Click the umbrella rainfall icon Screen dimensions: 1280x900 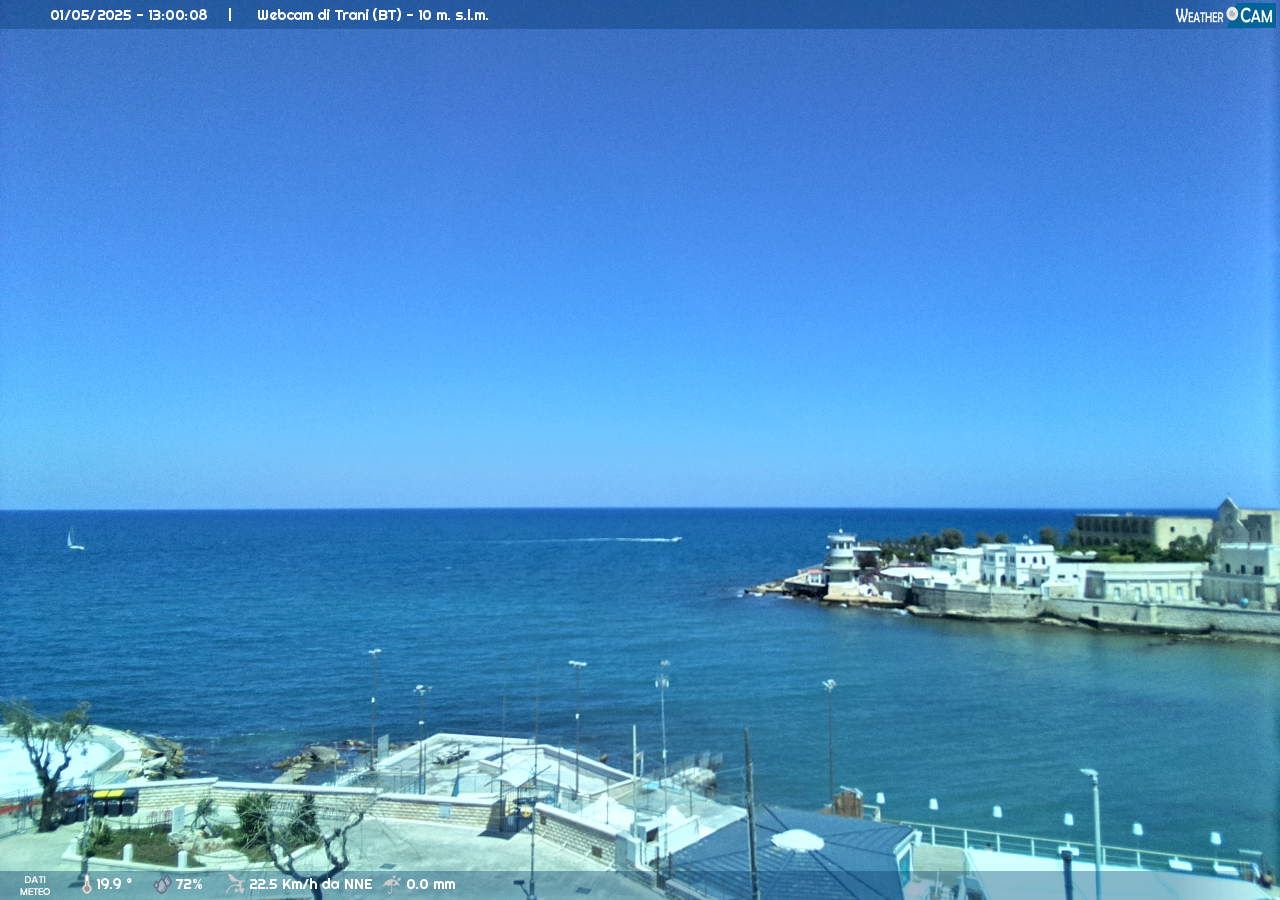(x=392, y=884)
